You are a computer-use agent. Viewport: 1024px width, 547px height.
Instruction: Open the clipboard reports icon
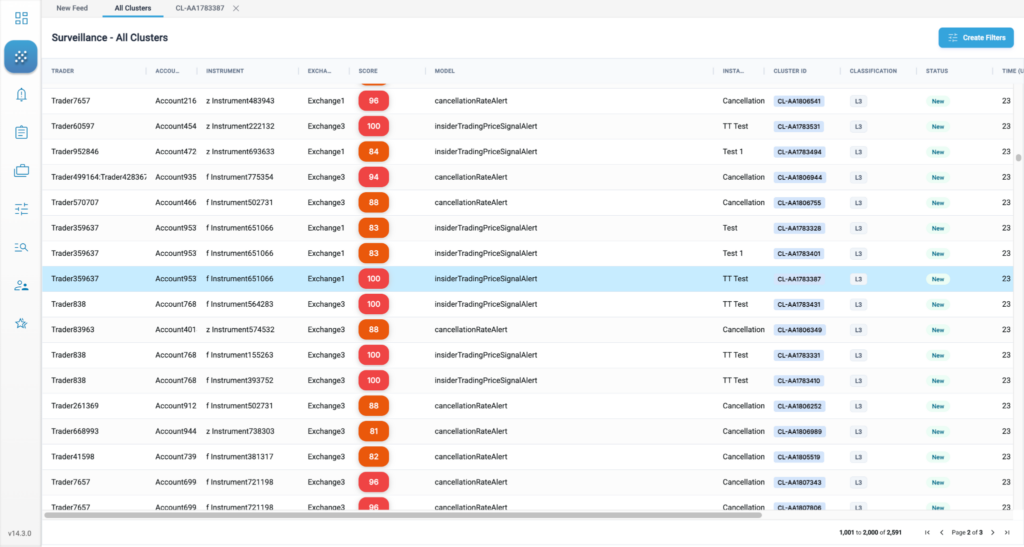click(21, 133)
